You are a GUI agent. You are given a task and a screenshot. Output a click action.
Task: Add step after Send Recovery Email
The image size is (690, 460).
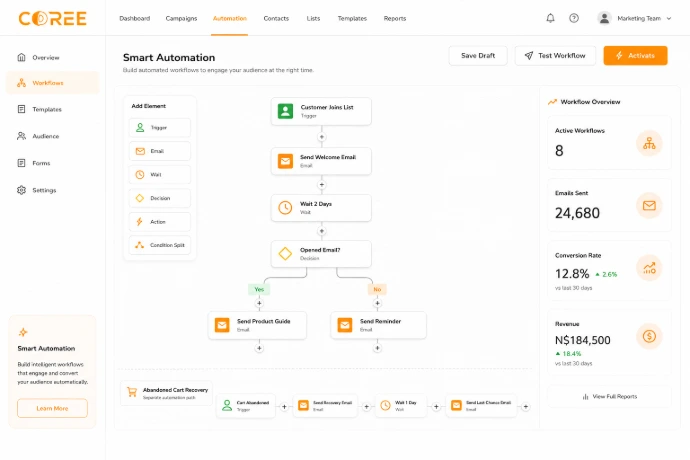tap(366, 407)
